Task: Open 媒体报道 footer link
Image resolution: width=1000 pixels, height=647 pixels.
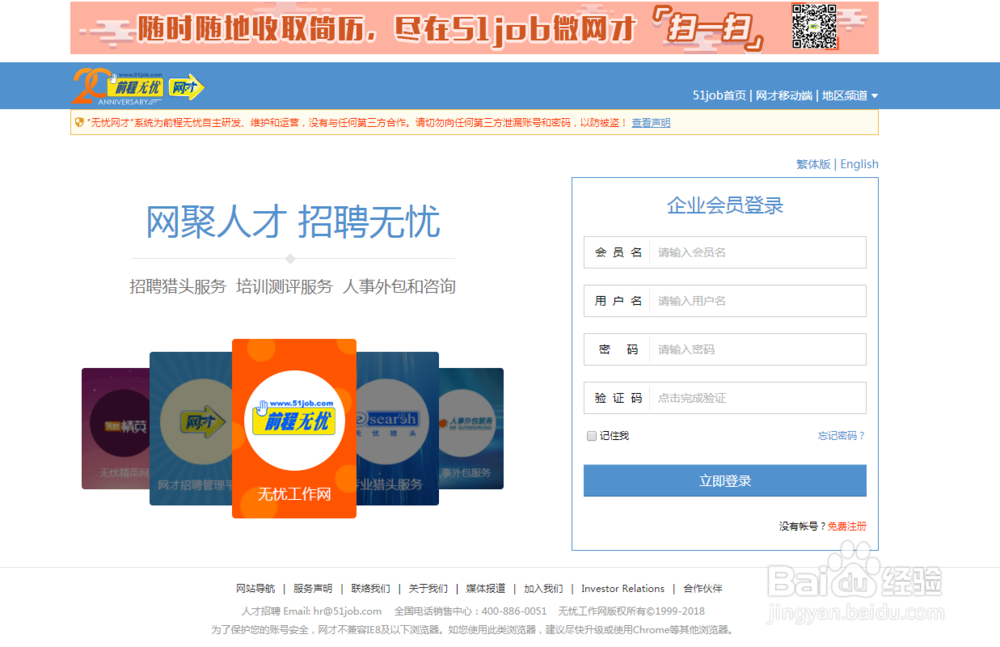Action: click(x=485, y=588)
